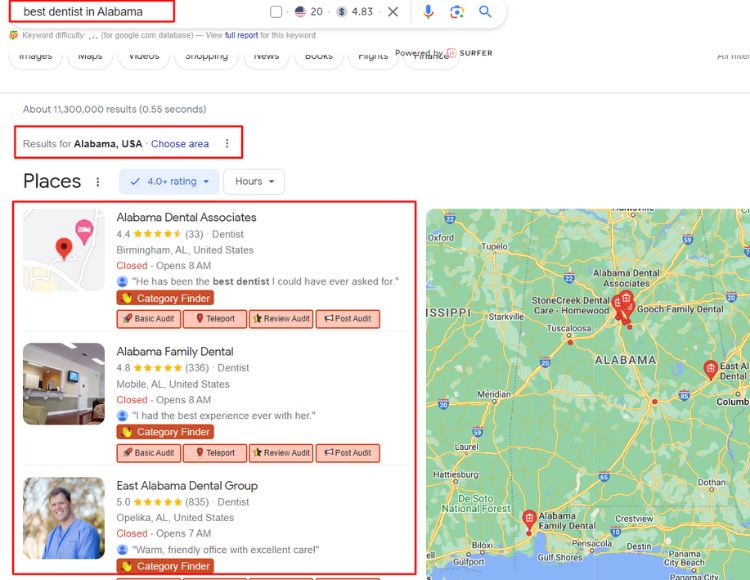
Task: Click Teleport for Alabama Dental Associates
Action: coord(215,319)
